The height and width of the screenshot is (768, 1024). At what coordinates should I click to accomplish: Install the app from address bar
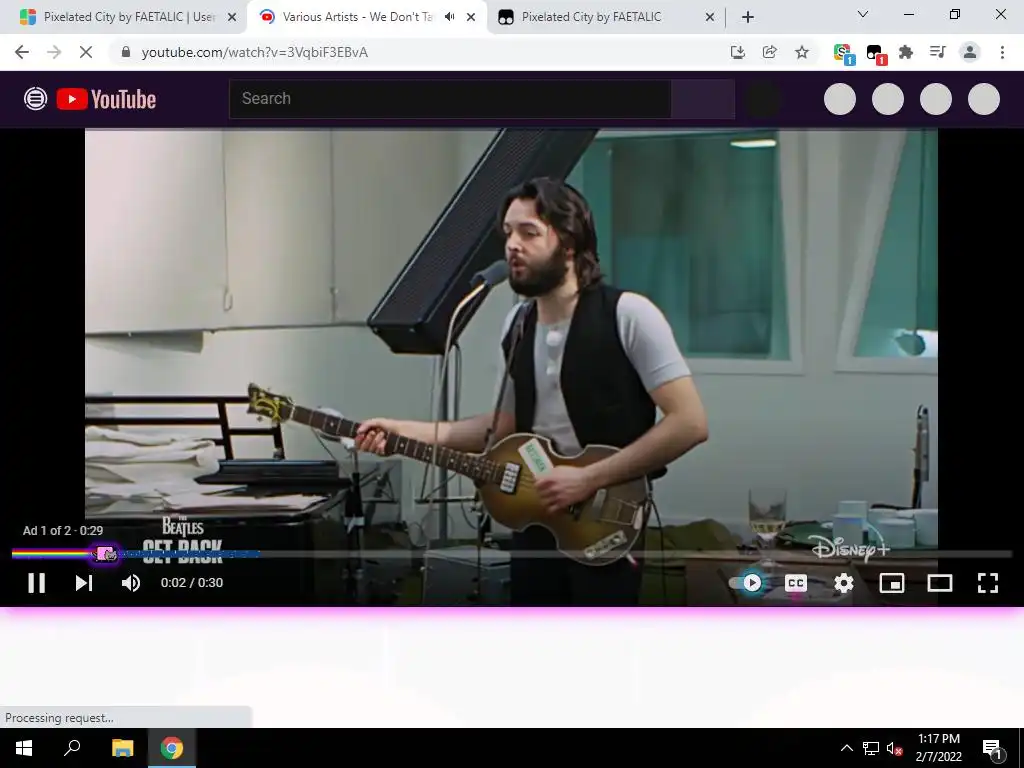[x=737, y=52]
